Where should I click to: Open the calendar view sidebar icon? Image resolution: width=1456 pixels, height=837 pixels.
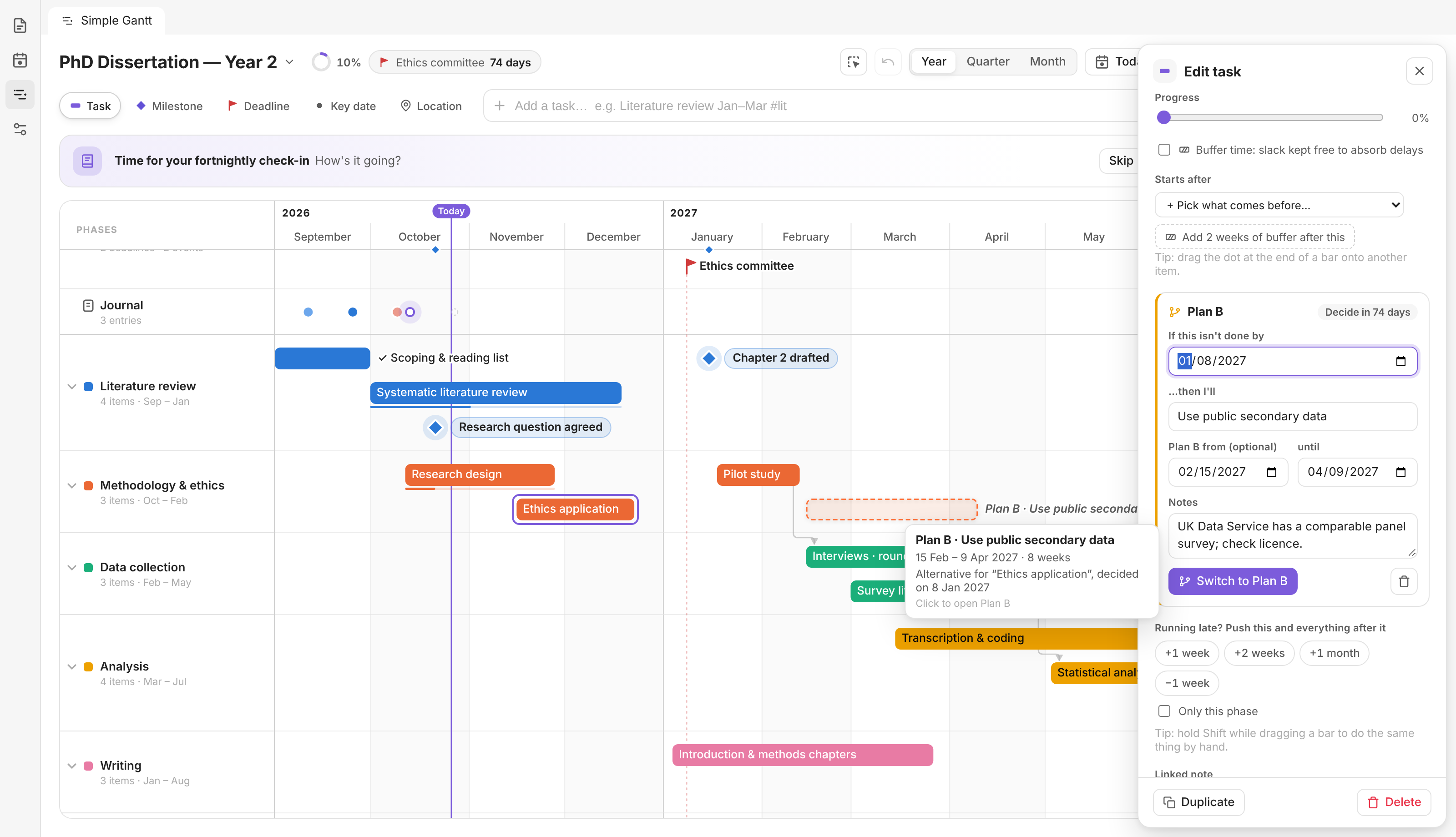click(20, 60)
